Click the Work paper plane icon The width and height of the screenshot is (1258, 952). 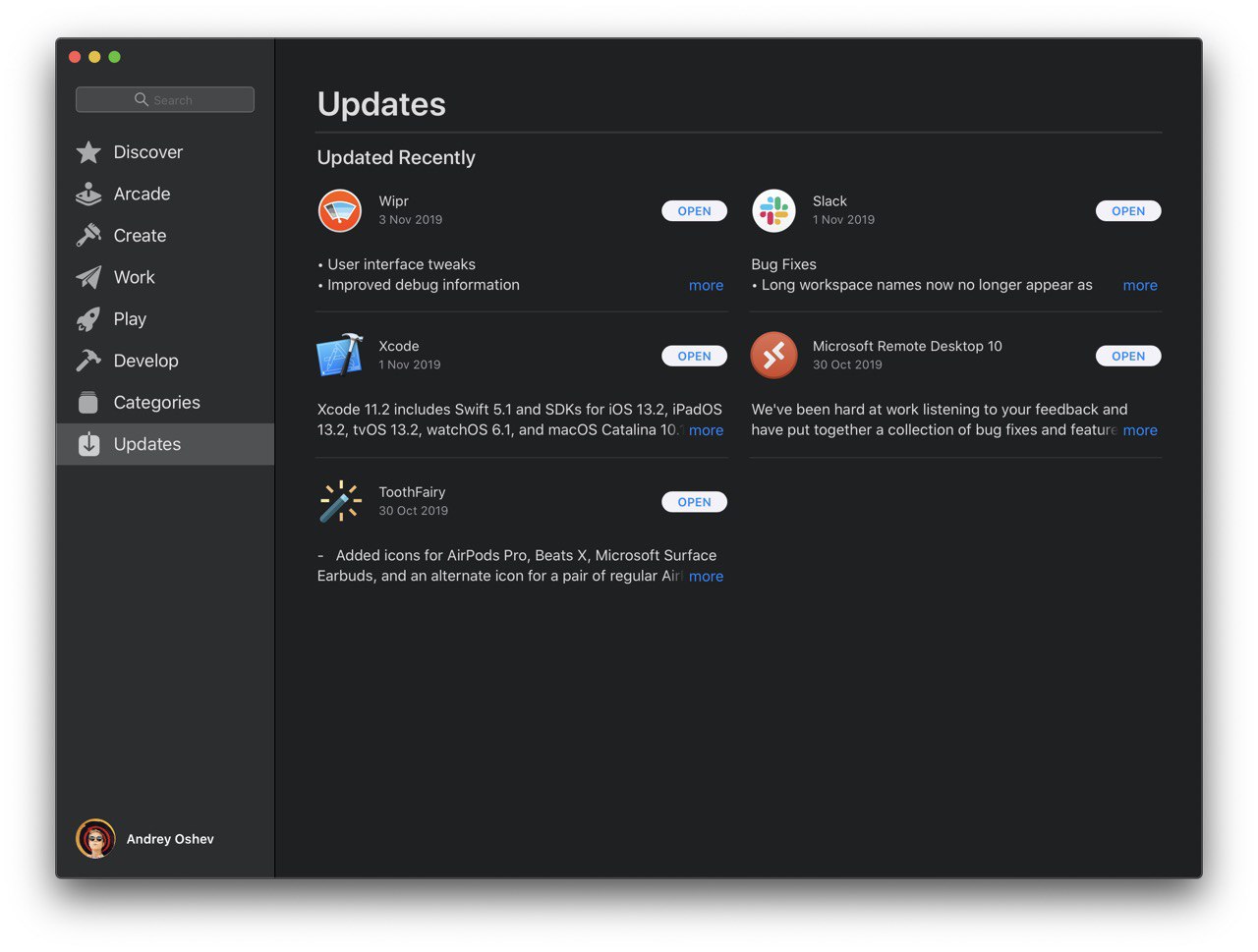click(x=88, y=277)
